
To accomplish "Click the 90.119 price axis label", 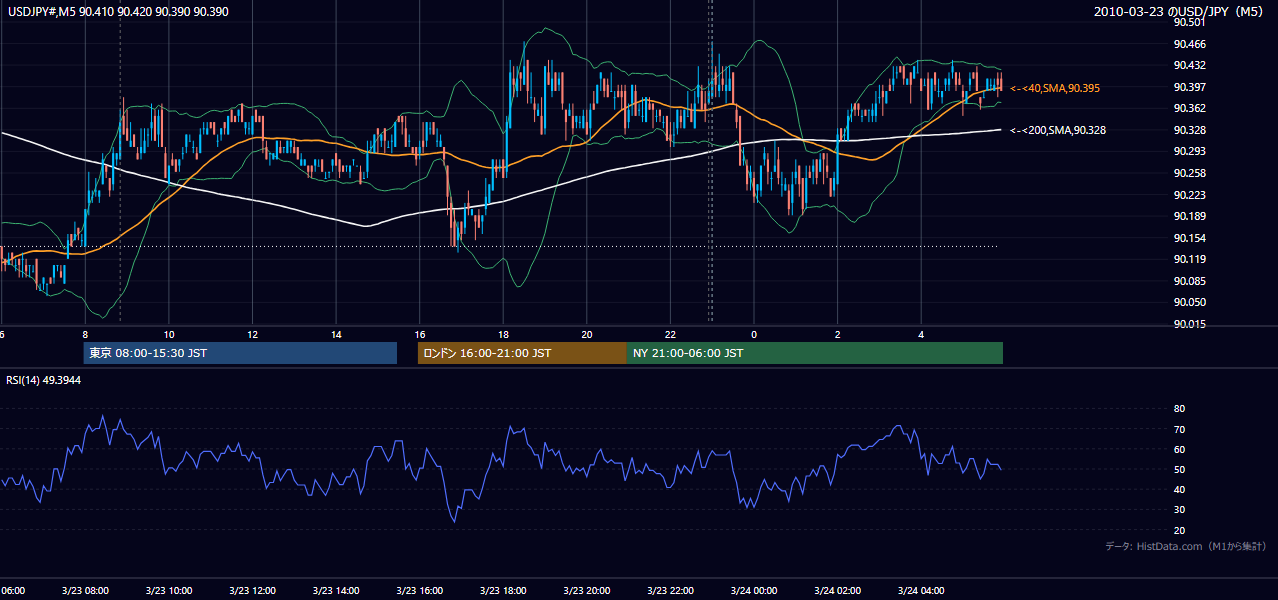I will [x=1189, y=259].
